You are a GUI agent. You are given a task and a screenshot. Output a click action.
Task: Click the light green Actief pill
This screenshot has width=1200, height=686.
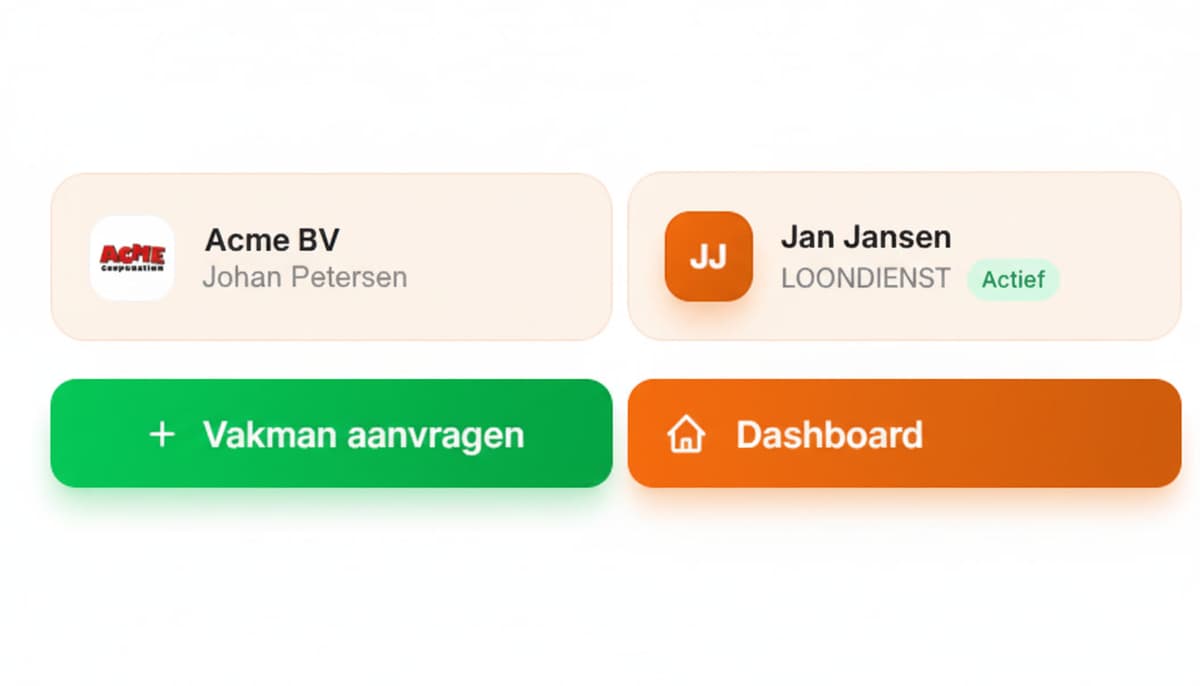pos(1013,281)
